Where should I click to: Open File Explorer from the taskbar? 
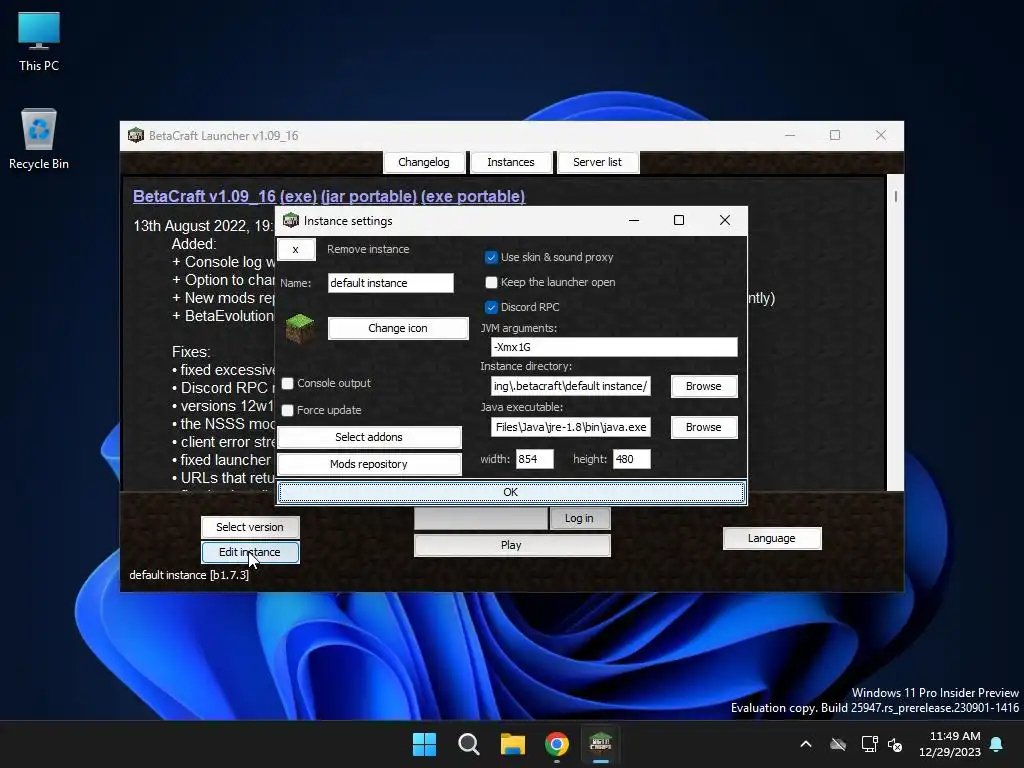[x=513, y=744]
